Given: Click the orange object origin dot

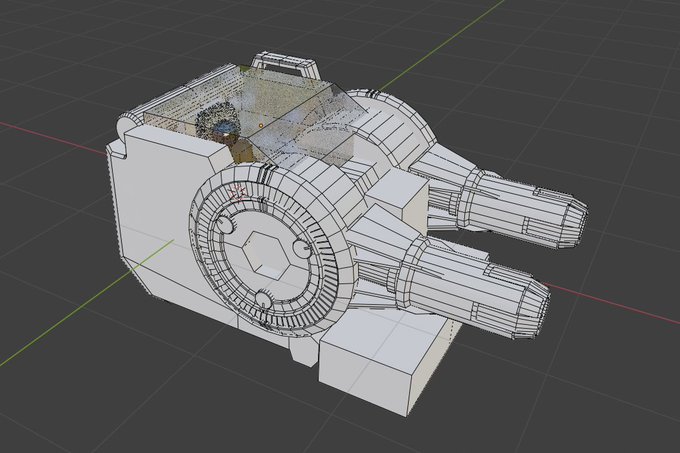Looking at the screenshot, I should [261, 126].
